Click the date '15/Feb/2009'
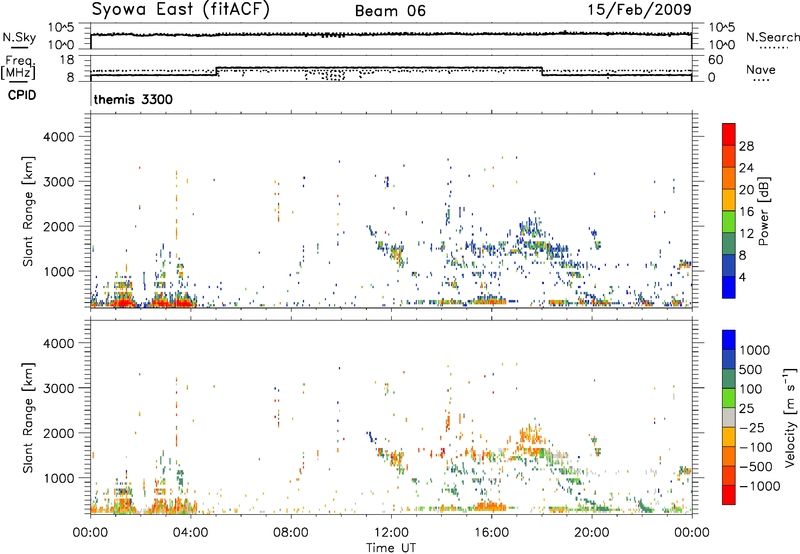Image resolution: width=800 pixels, height=554 pixels. [640, 10]
